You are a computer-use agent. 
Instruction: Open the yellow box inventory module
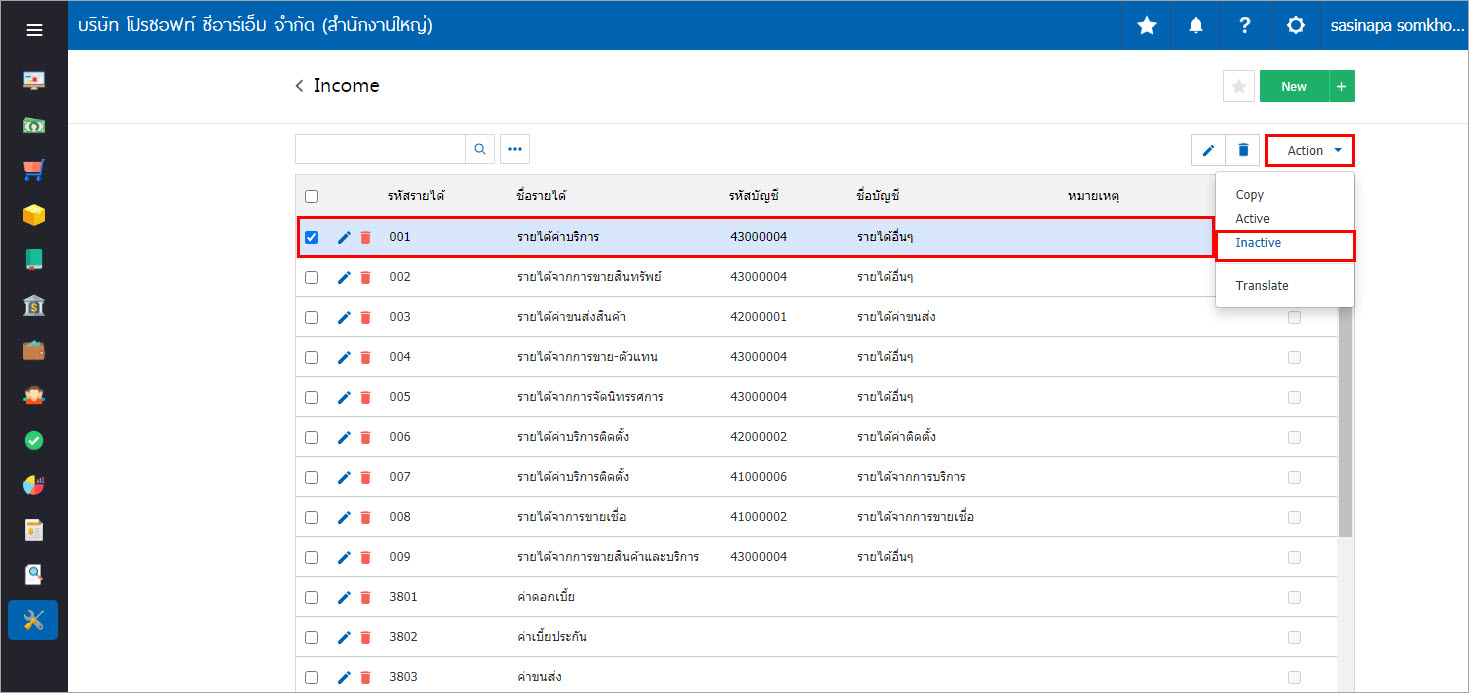pyautogui.click(x=34, y=215)
